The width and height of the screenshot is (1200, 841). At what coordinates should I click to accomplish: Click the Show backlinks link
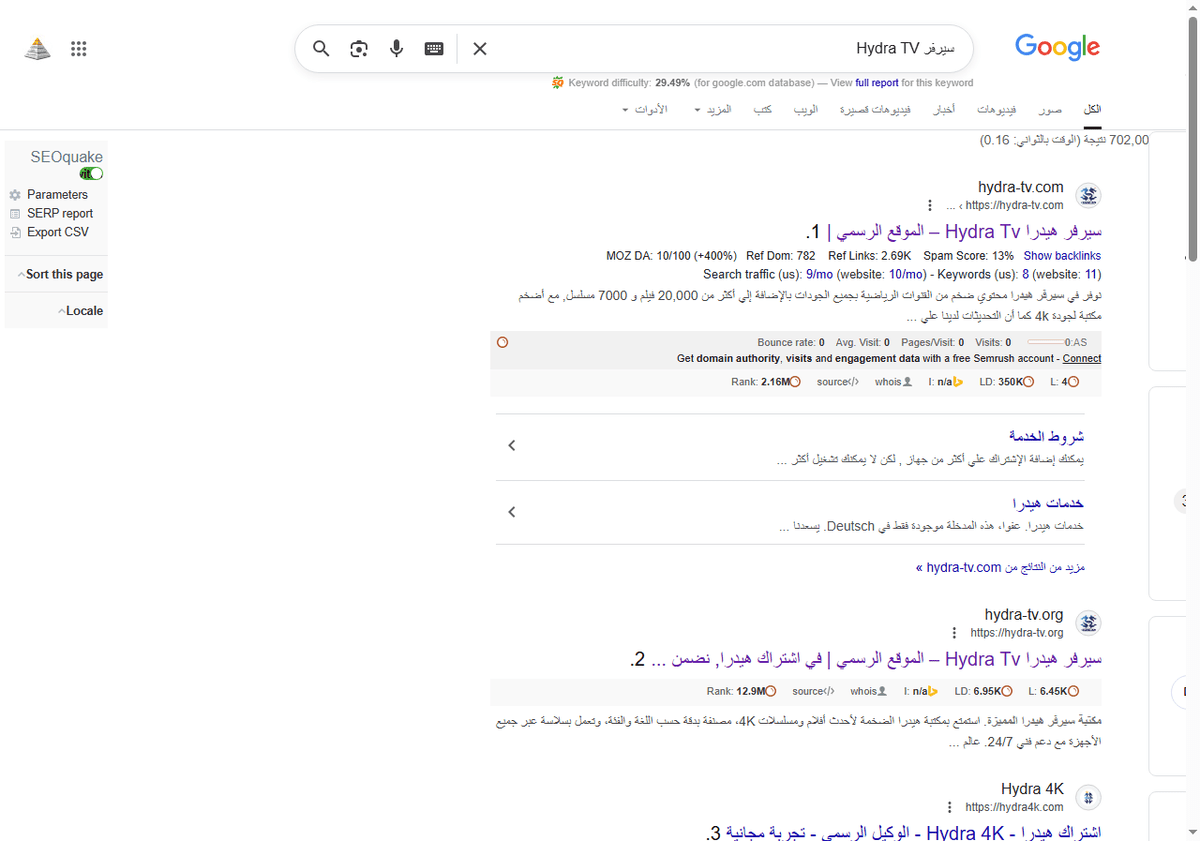coord(1062,255)
